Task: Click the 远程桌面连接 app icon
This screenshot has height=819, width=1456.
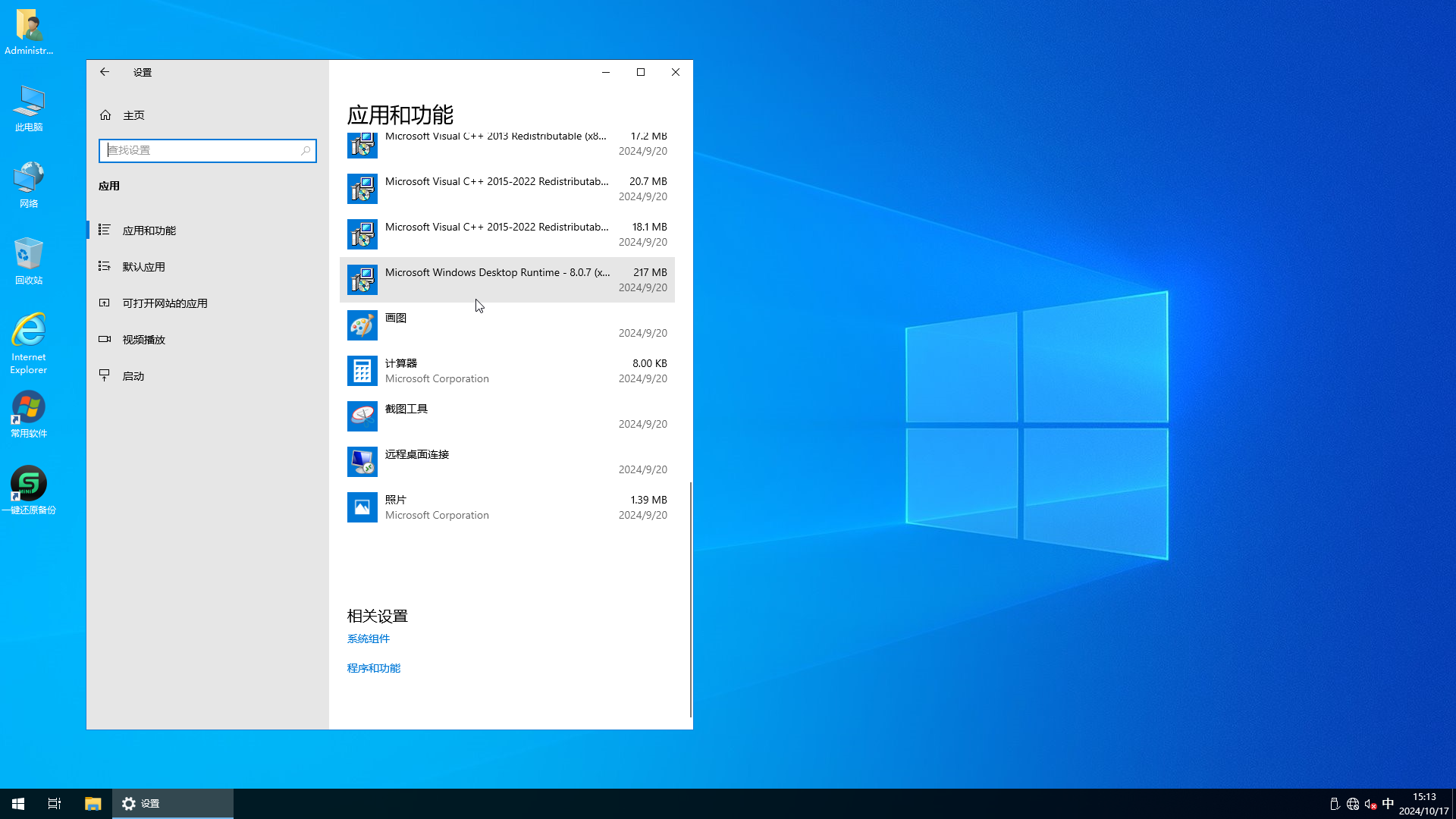Action: point(362,462)
